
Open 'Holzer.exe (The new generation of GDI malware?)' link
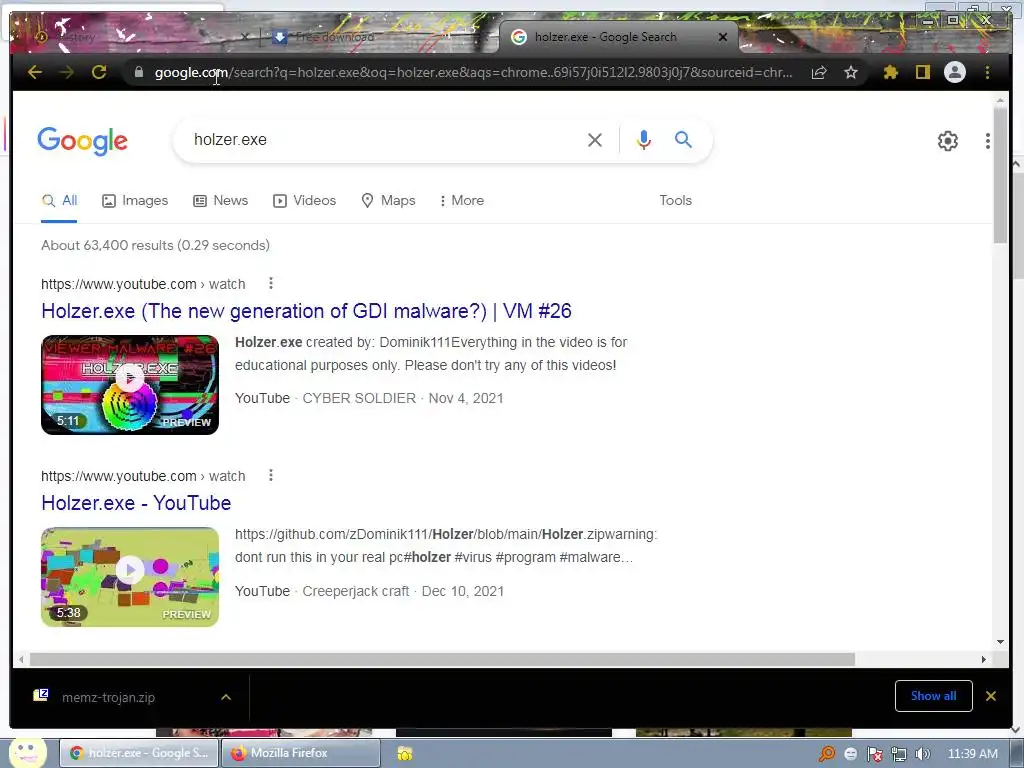tap(306, 311)
